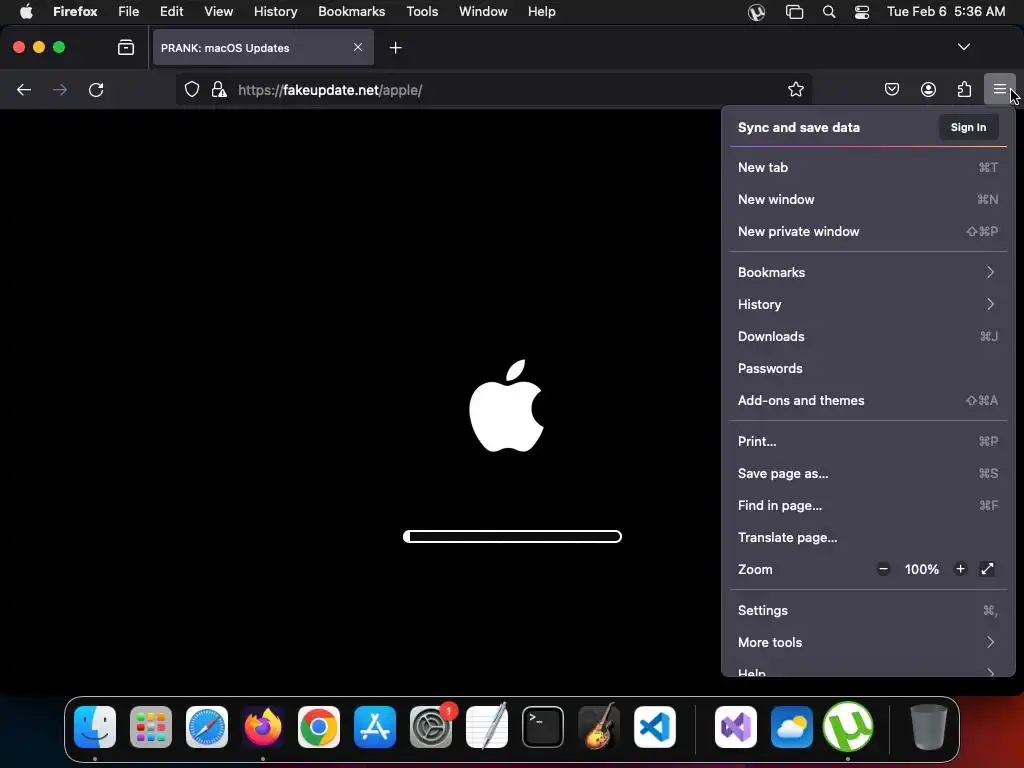Open a new tab with plus button

click(395, 48)
